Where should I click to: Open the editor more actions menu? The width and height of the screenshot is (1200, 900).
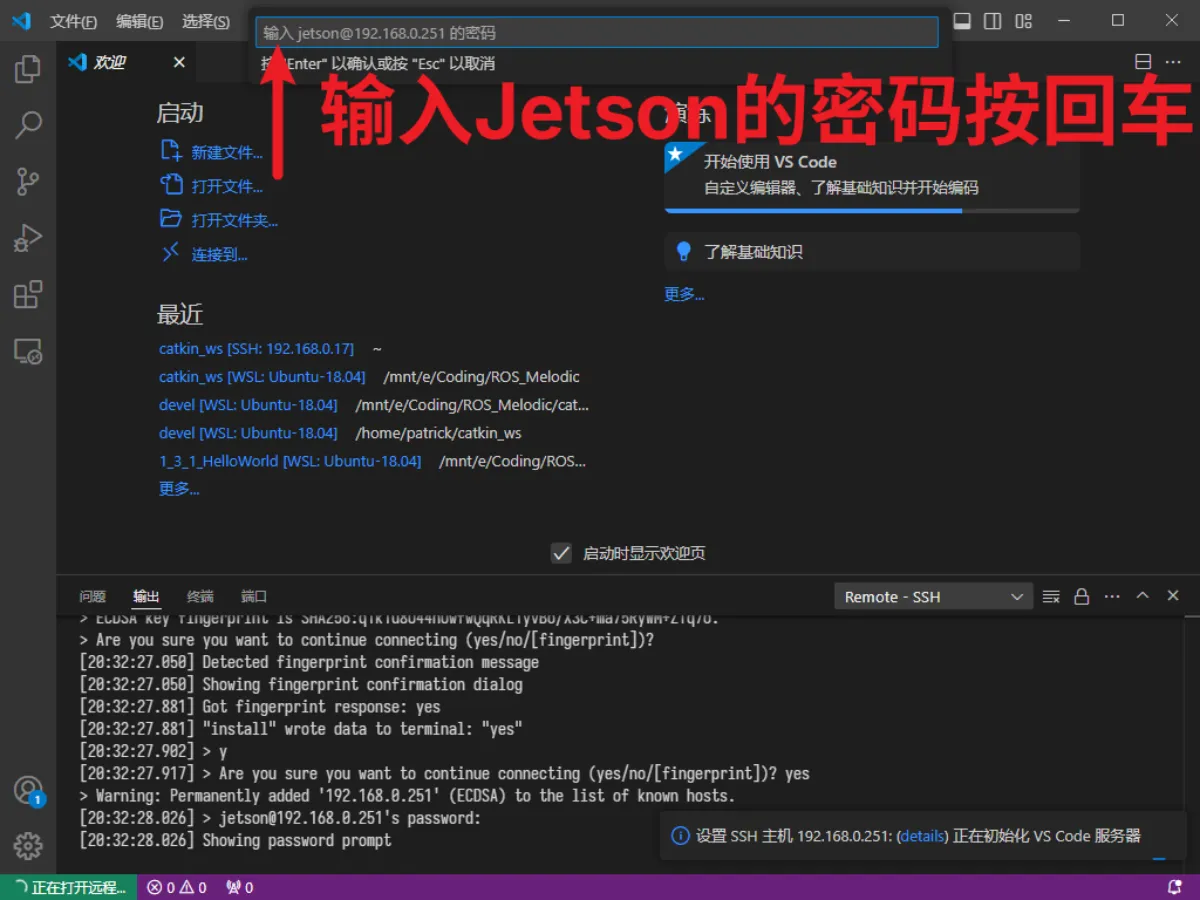1173,61
